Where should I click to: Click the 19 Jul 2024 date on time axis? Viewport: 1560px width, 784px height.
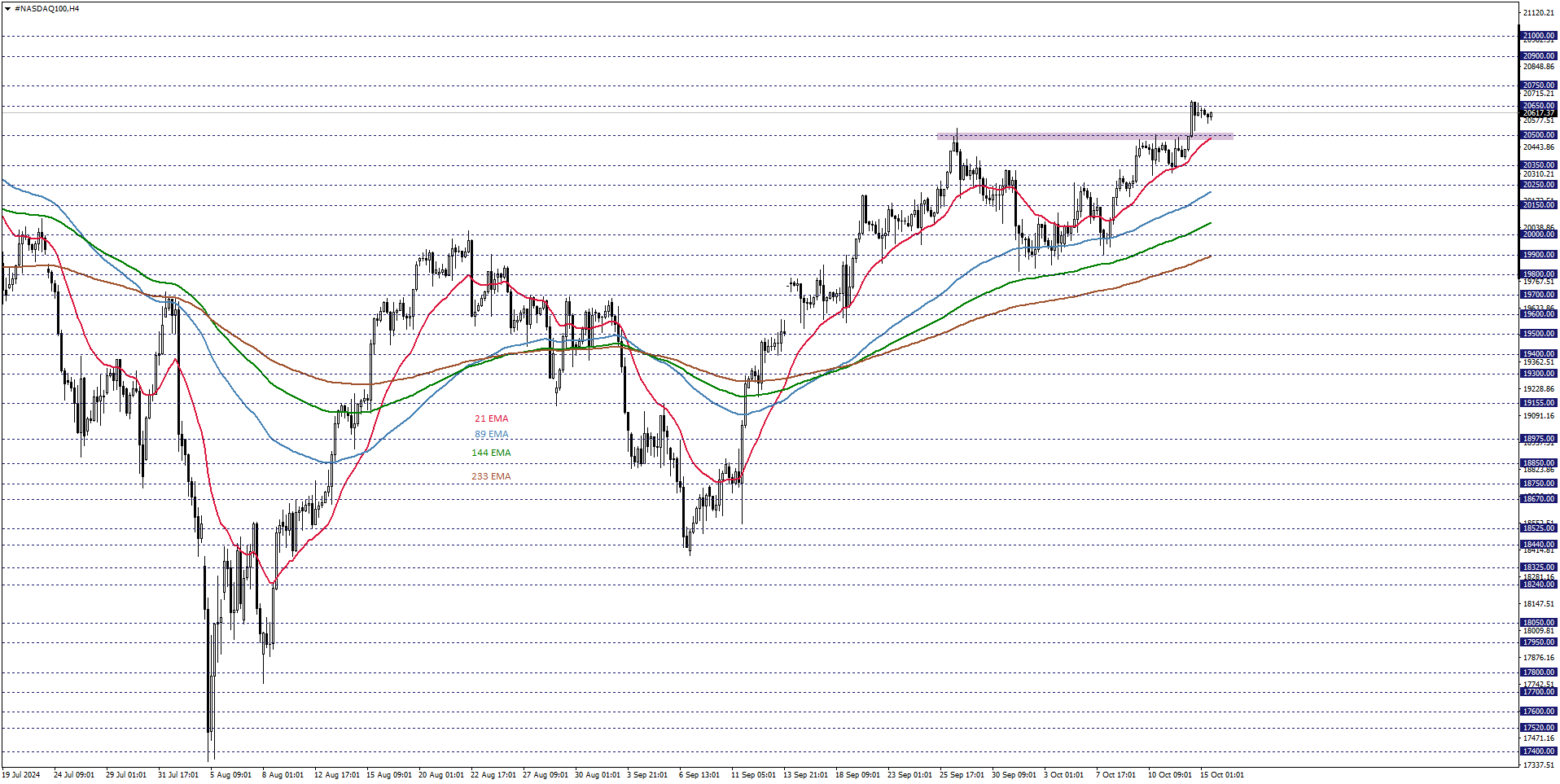(21, 775)
